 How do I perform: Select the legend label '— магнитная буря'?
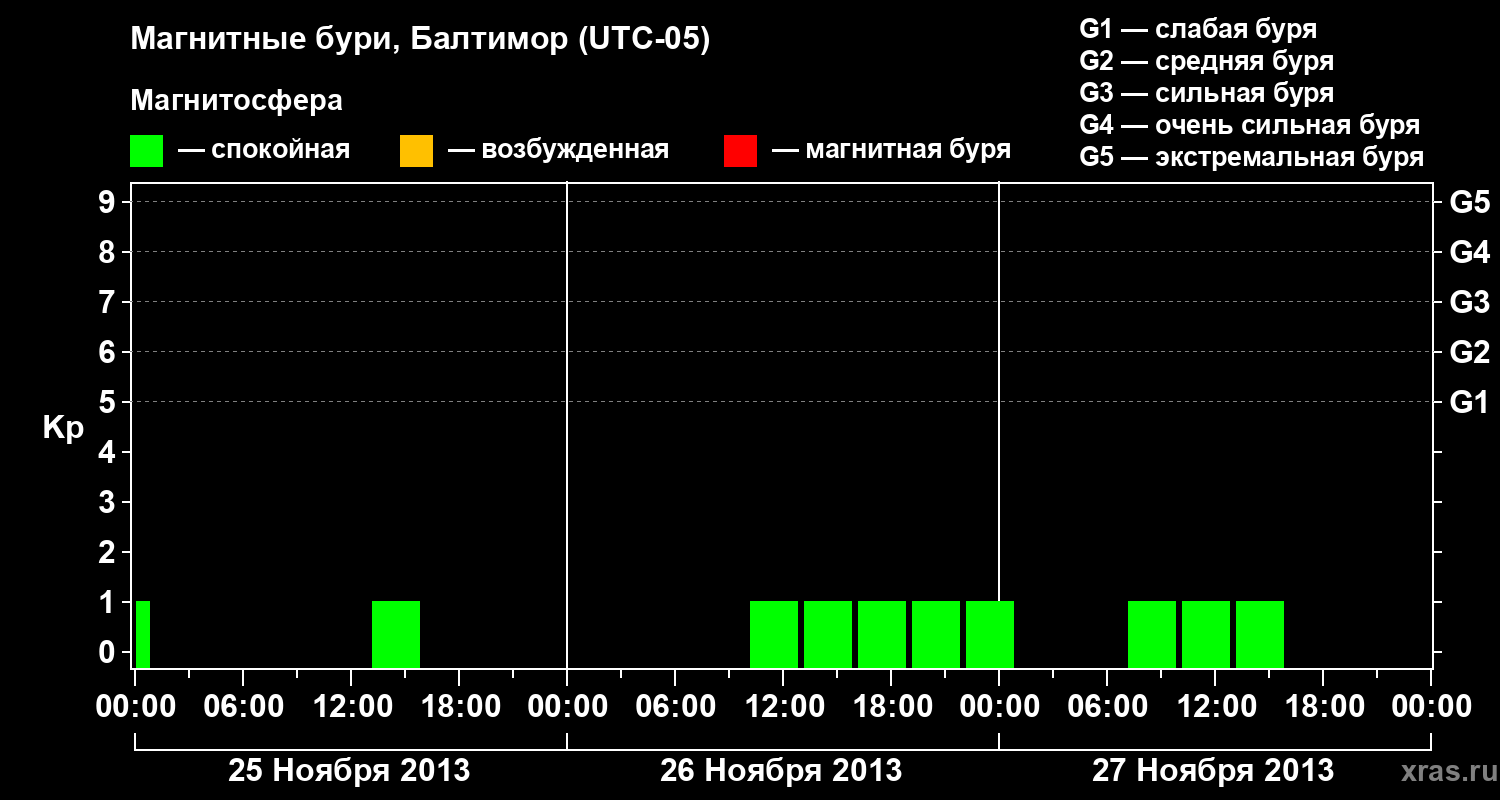[x=891, y=150]
